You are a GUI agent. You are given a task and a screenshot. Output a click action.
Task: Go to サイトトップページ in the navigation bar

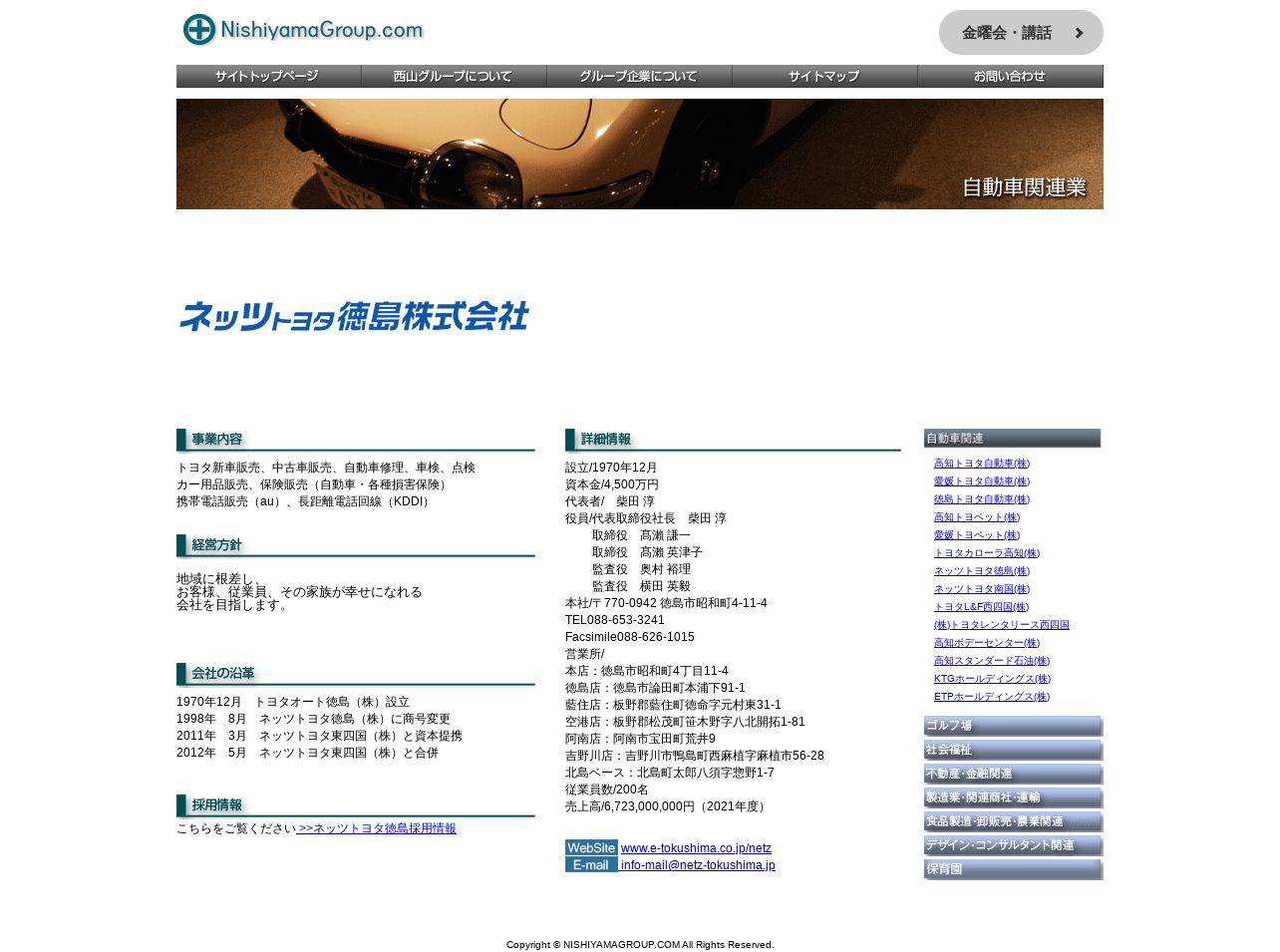269,77
